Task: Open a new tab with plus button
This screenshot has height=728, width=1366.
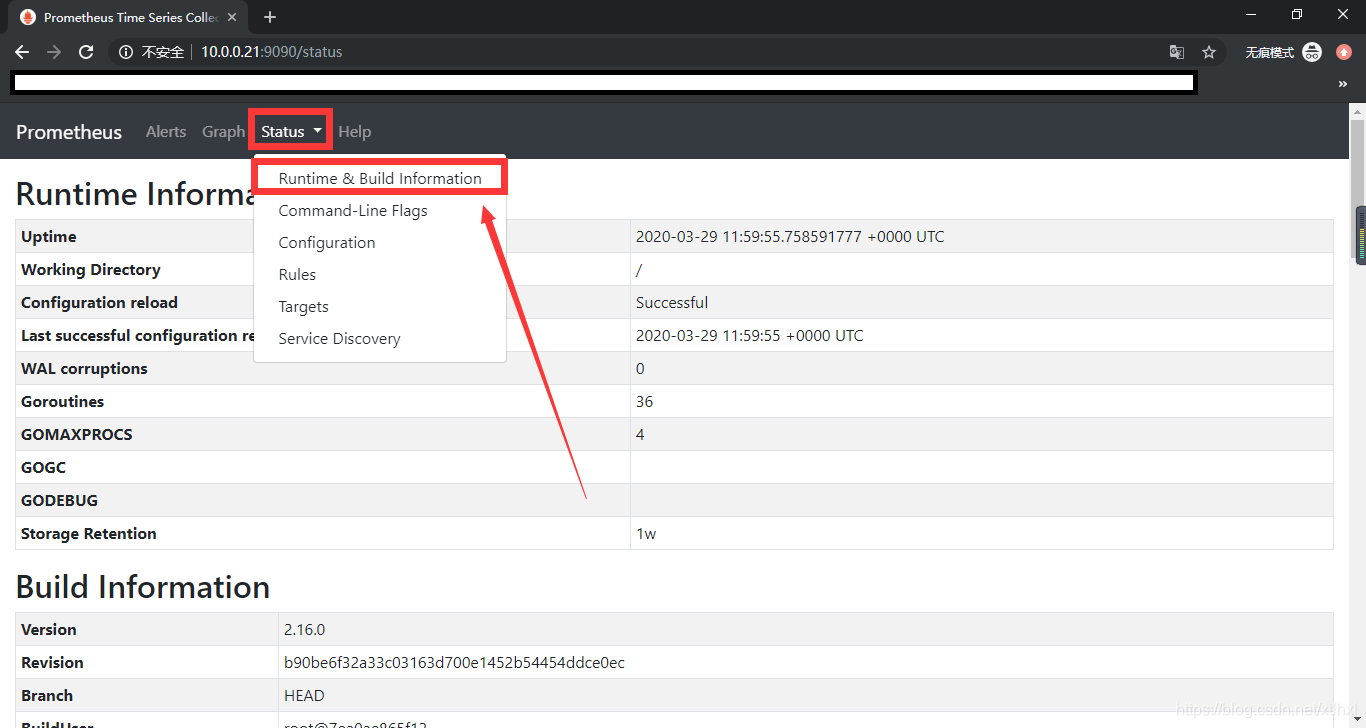Action: [x=270, y=17]
